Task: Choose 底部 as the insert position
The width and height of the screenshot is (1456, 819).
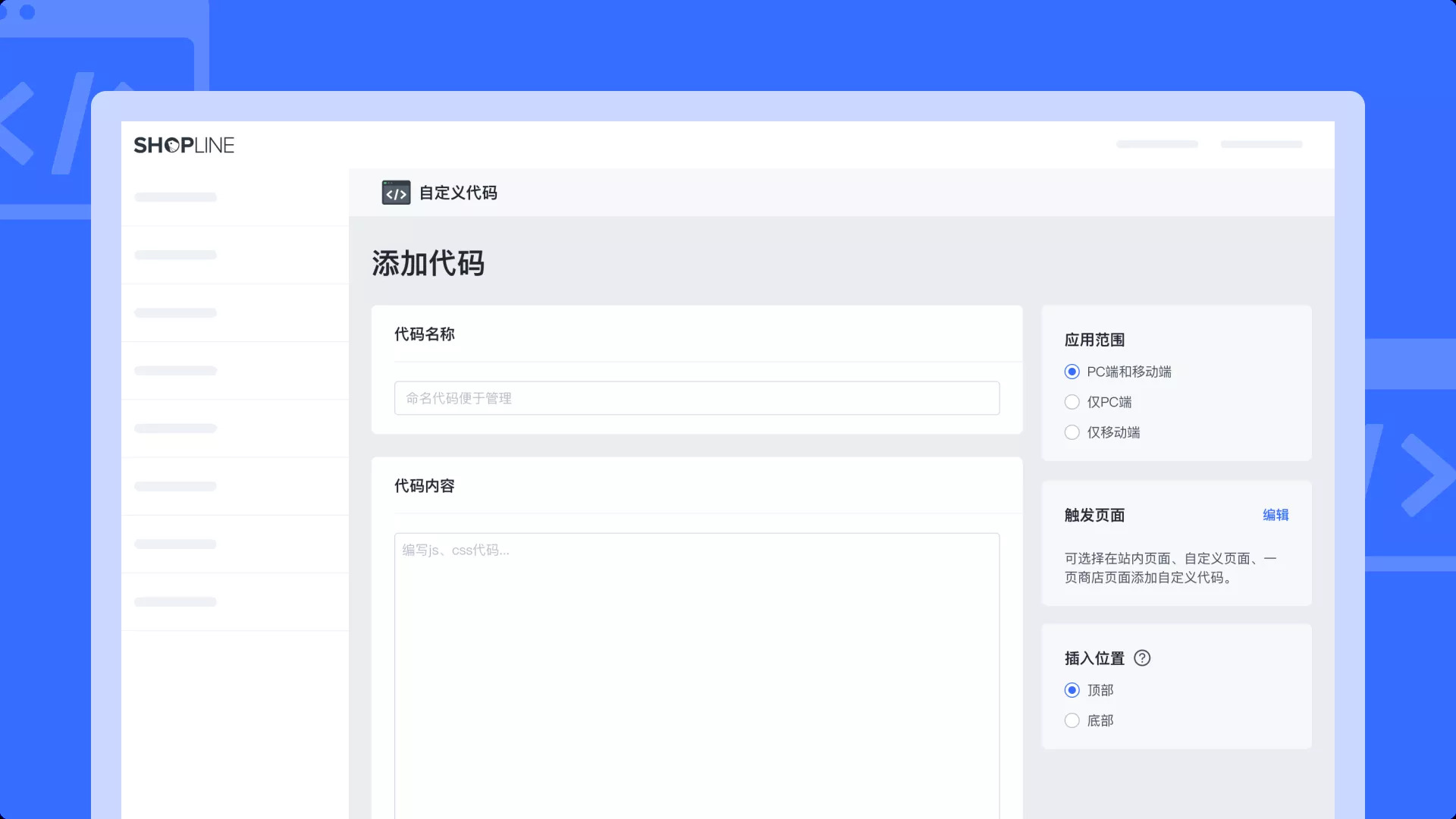Action: click(x=1072, y=720)
